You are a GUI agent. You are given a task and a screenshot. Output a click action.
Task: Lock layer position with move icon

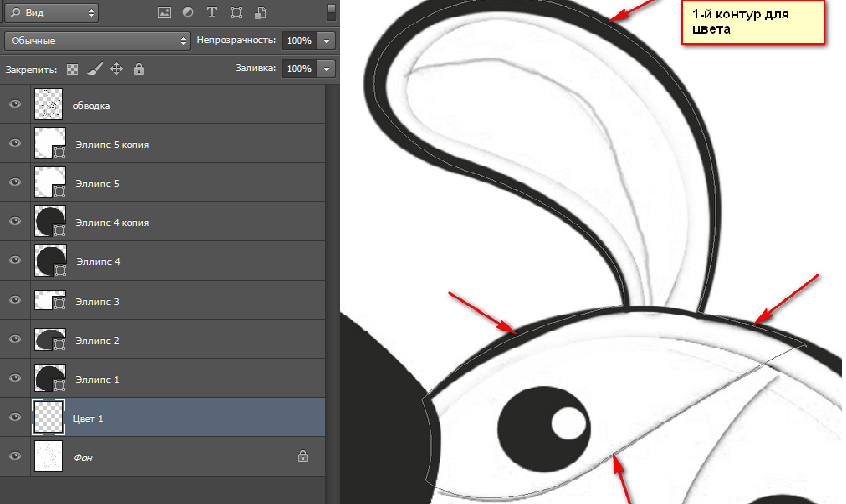pos(116,69)
